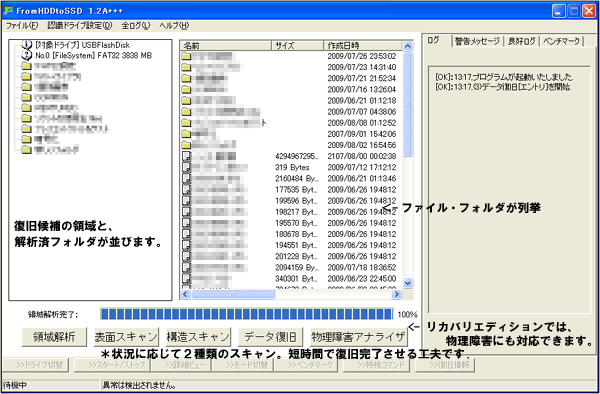Screen dimensions: 600x394
Task: Open the ヘルプ(H) menu
Action: click(174, 26)
